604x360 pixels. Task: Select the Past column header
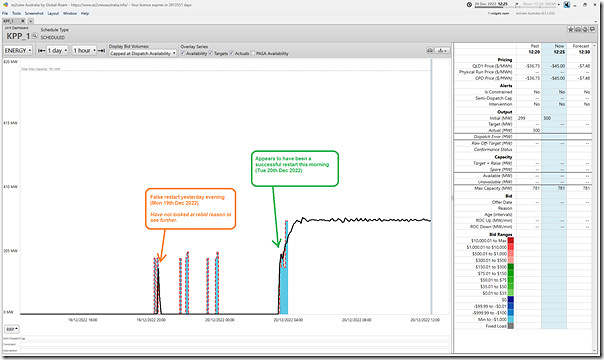535,46
